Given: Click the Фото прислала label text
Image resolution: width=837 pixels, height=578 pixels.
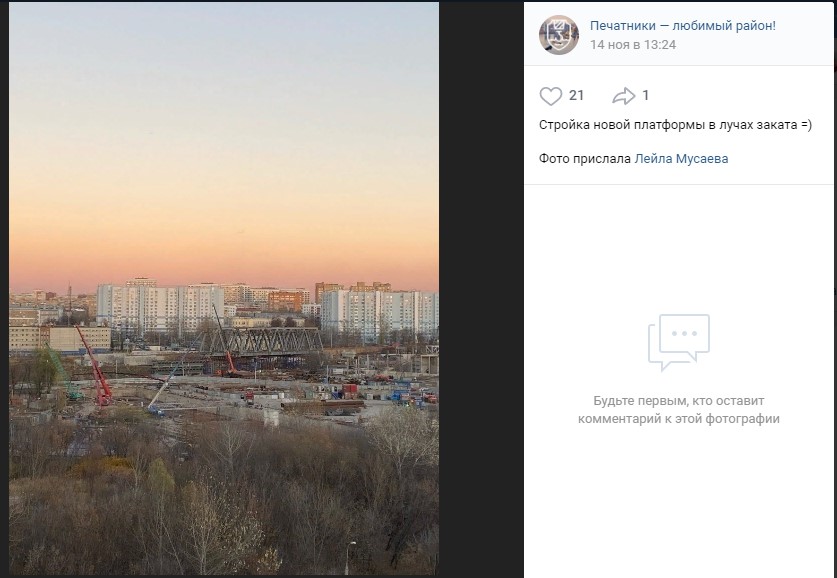Looking at the screenshot, I should pyautogui.click(x=585, y=159).
